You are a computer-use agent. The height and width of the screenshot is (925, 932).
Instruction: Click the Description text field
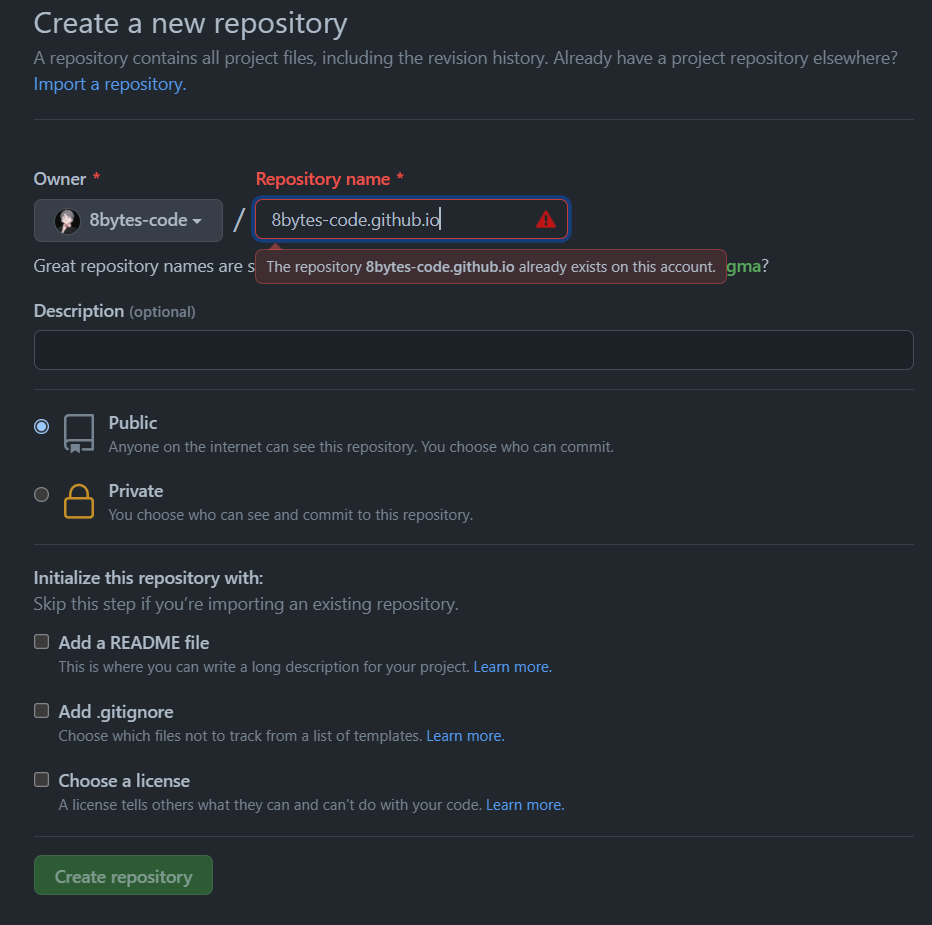click(x=473, y=350)
